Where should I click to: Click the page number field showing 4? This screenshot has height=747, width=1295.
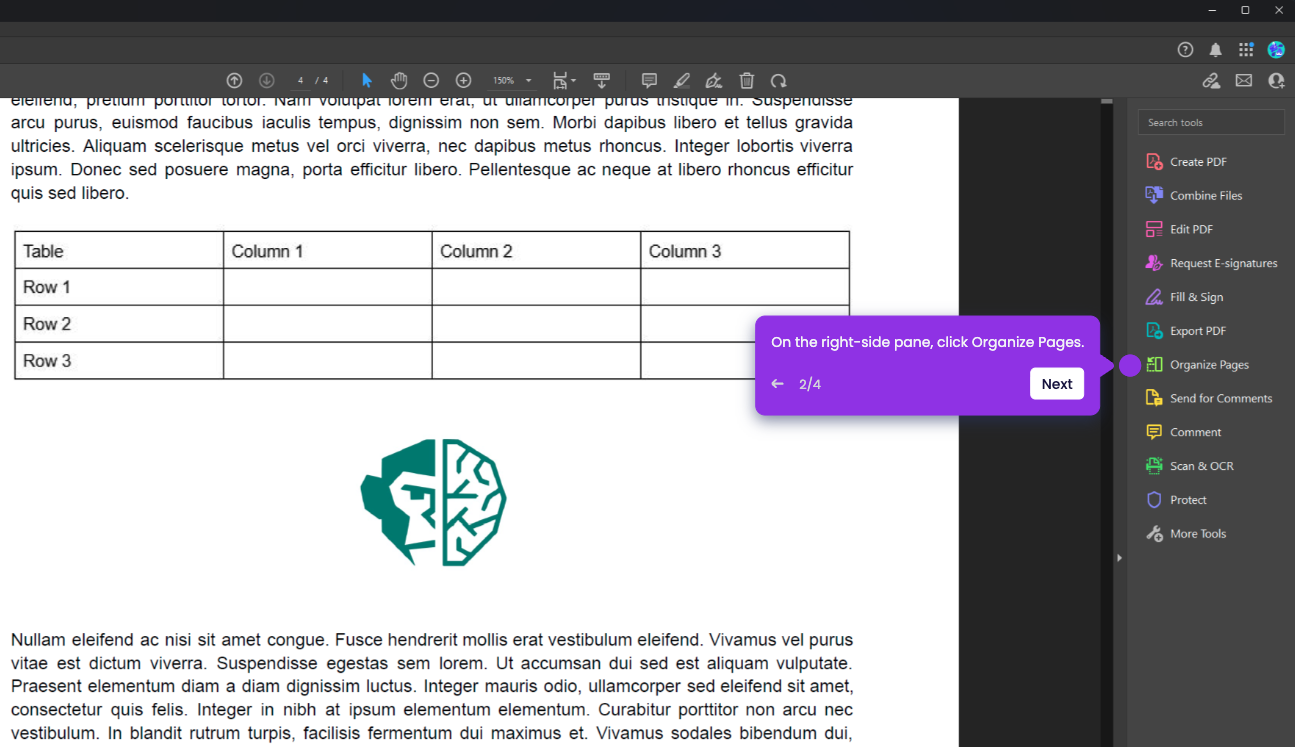pos(300,80)
